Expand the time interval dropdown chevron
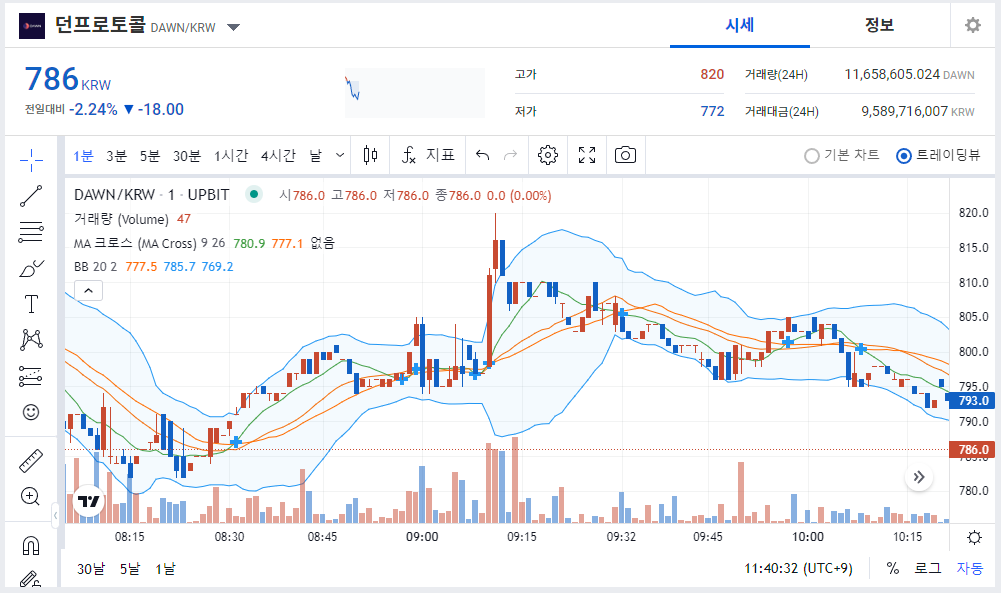Viewport: 1001px width, 593px height. pyautogui.click(x=340, y=155)
